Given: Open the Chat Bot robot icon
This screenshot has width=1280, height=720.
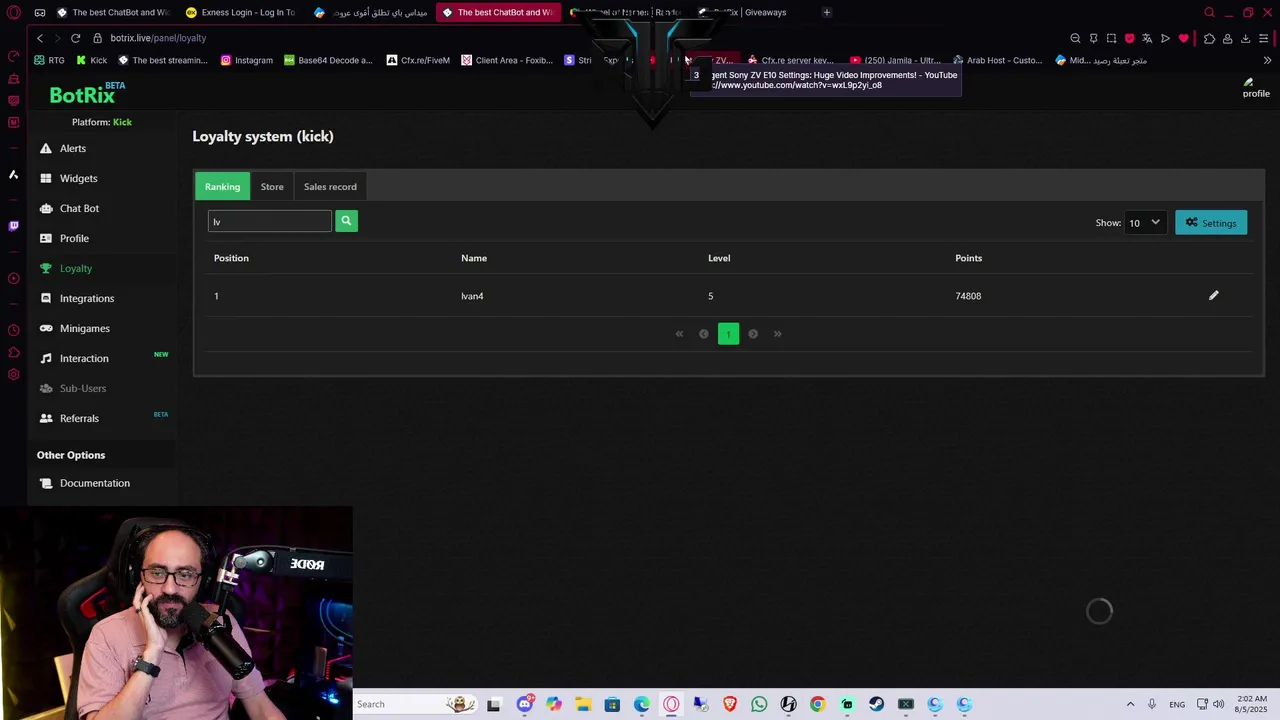Looking at the screenshot, I should click(45, 208).
